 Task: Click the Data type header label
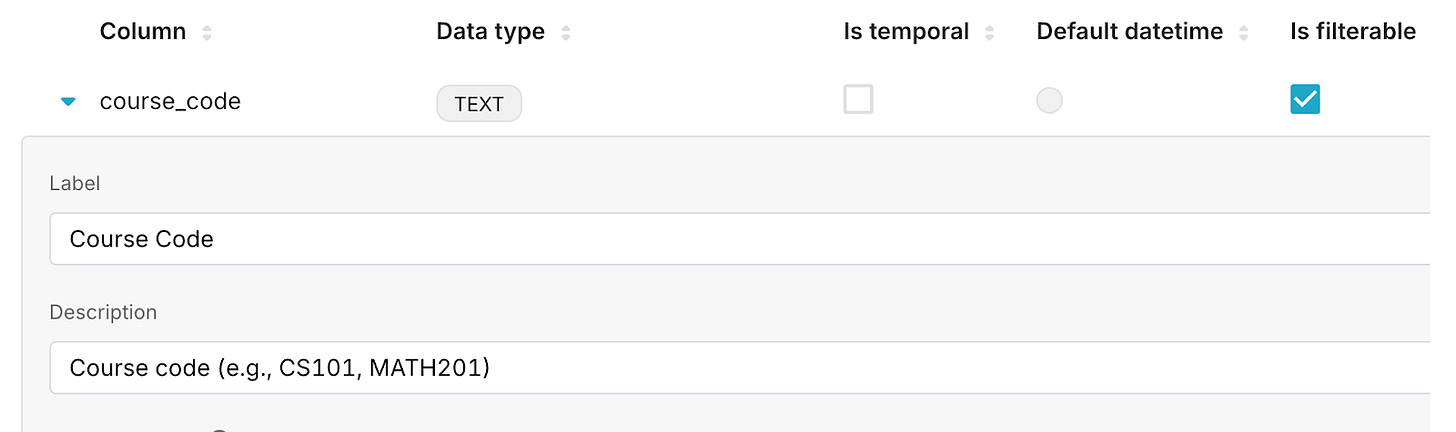coord(490,32)
